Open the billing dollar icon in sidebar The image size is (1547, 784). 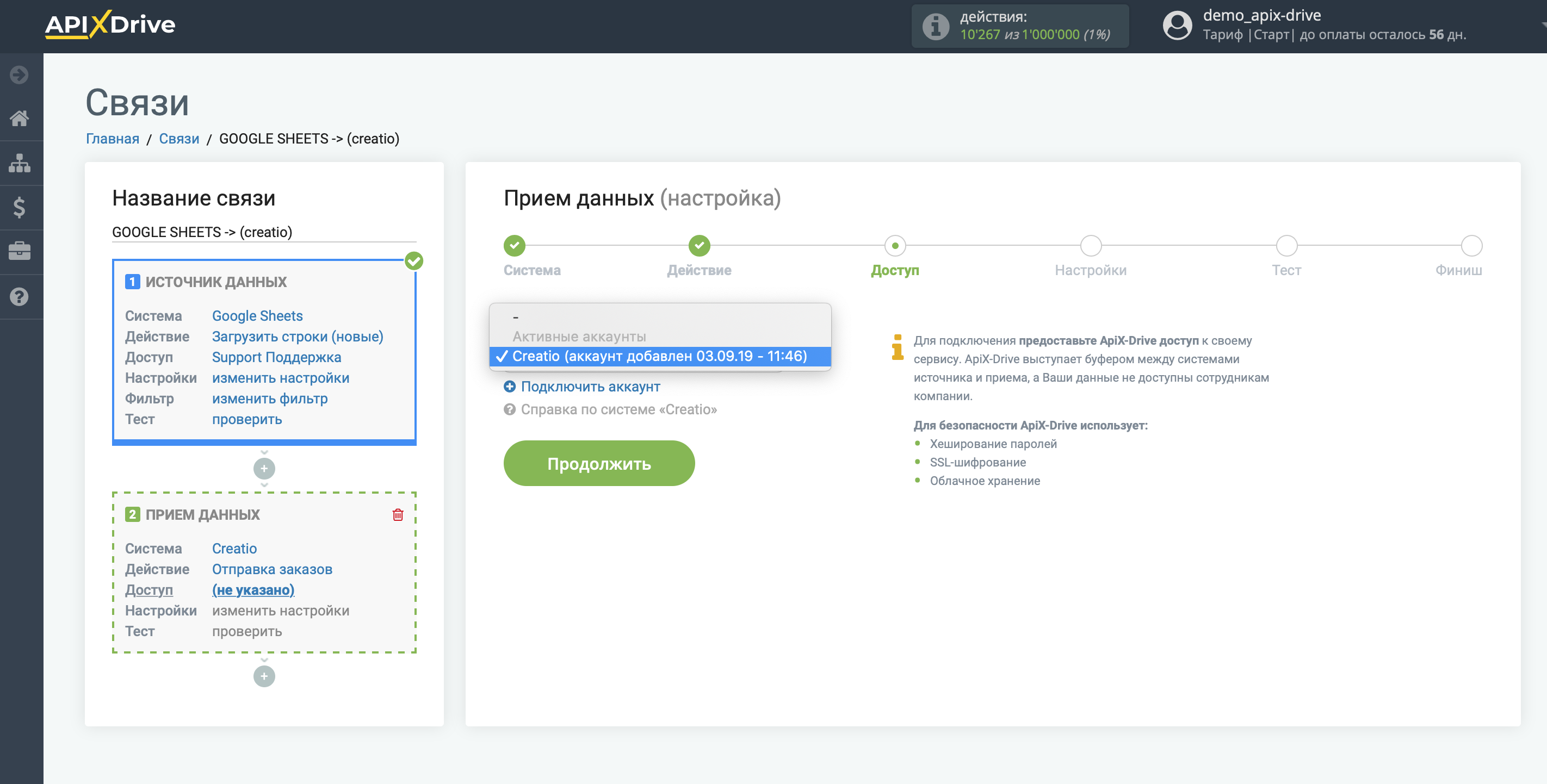coord(19,207)
